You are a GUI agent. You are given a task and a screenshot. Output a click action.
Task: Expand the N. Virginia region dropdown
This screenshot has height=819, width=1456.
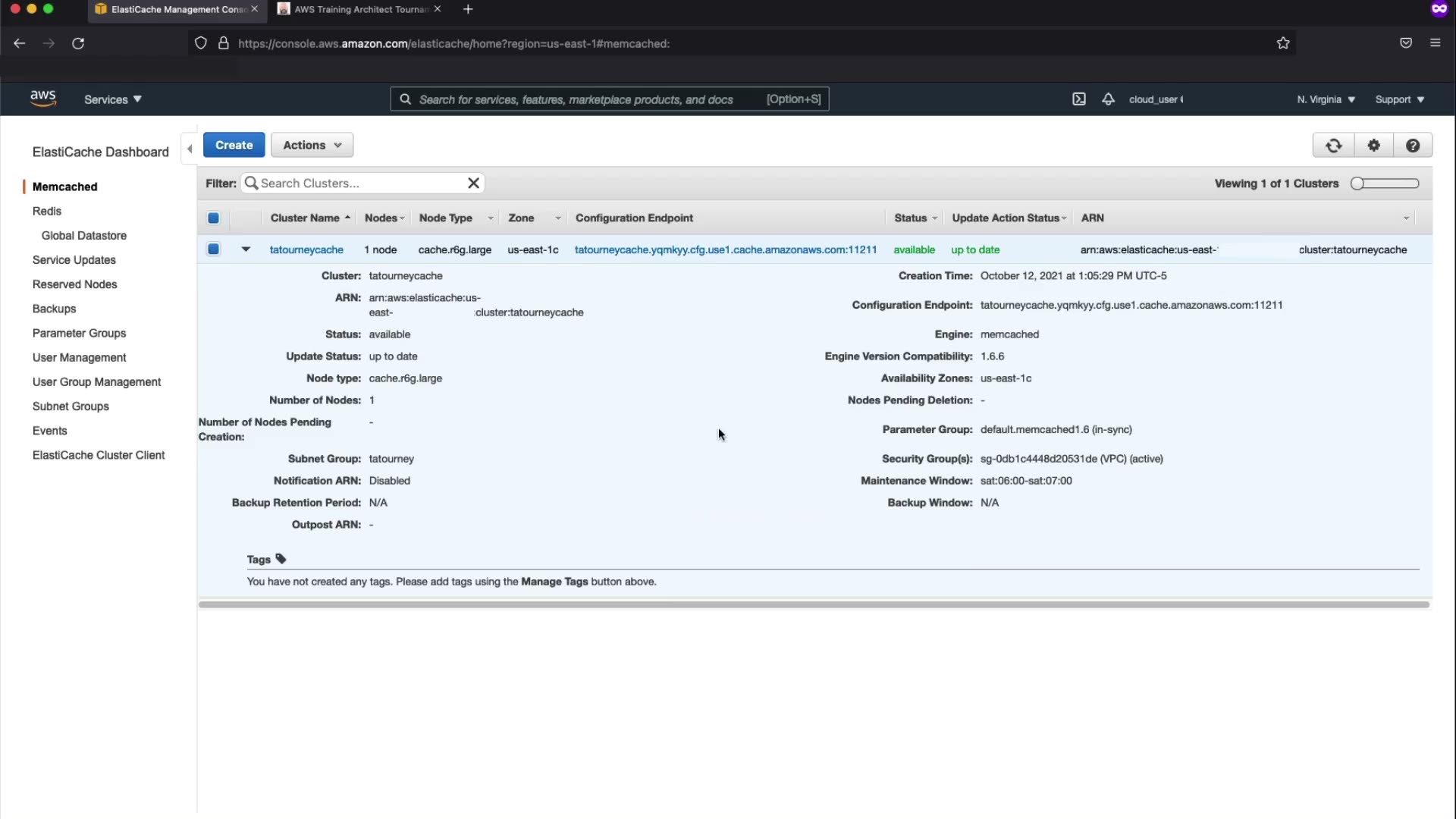[x=1325, y=99]
